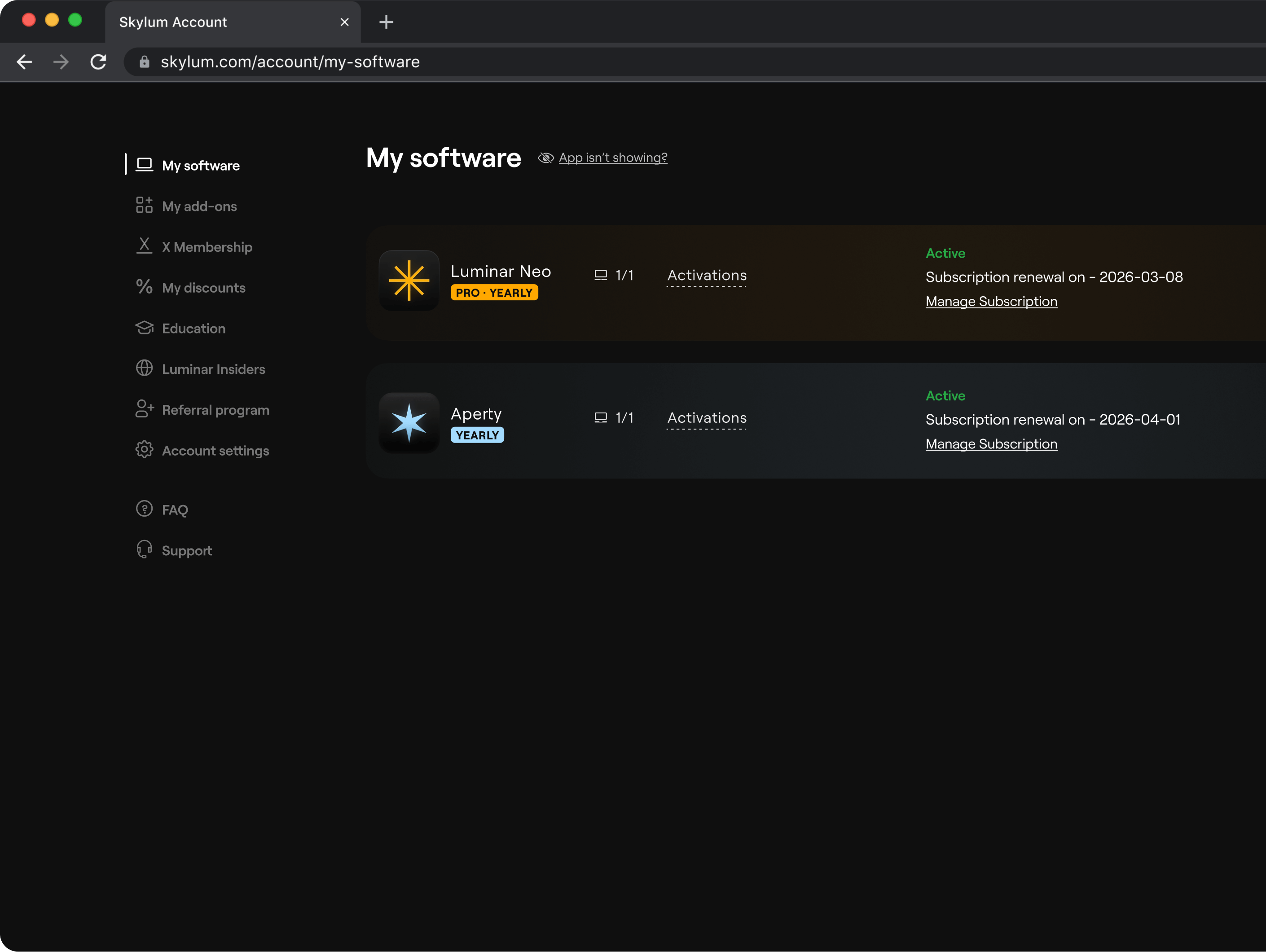The height and width of the screenshot is (952, 1266).
Task: Select the Skylum Account tab
Action: [233, 22]
